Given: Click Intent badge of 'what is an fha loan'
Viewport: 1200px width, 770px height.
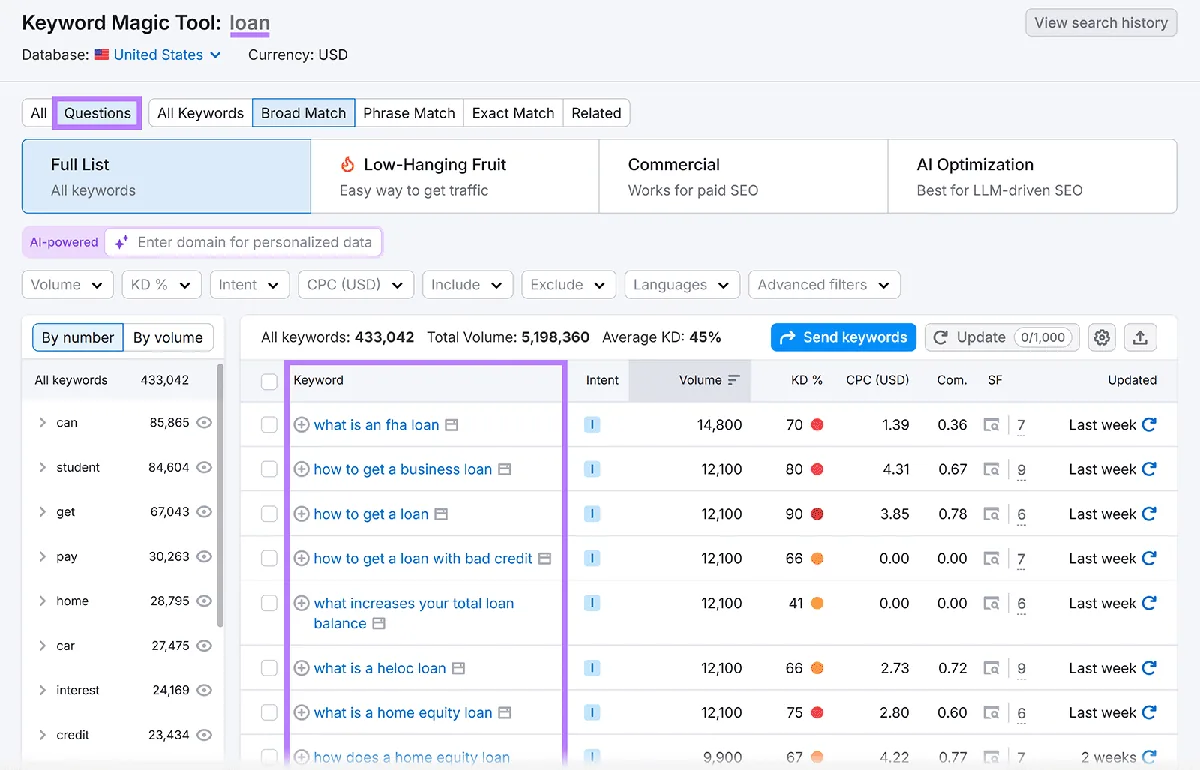Looking at the screenshot, I should click(592, 425).
